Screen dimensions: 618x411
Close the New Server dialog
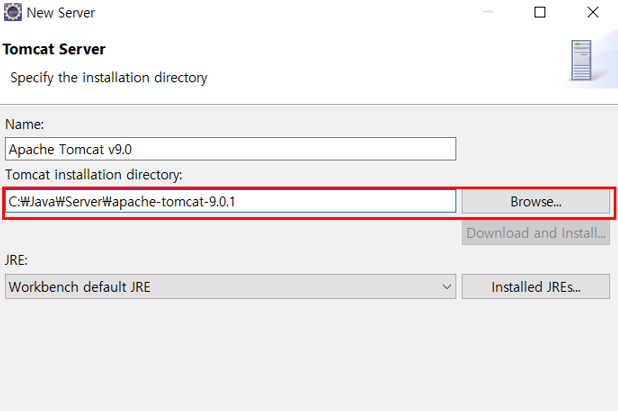593,12
